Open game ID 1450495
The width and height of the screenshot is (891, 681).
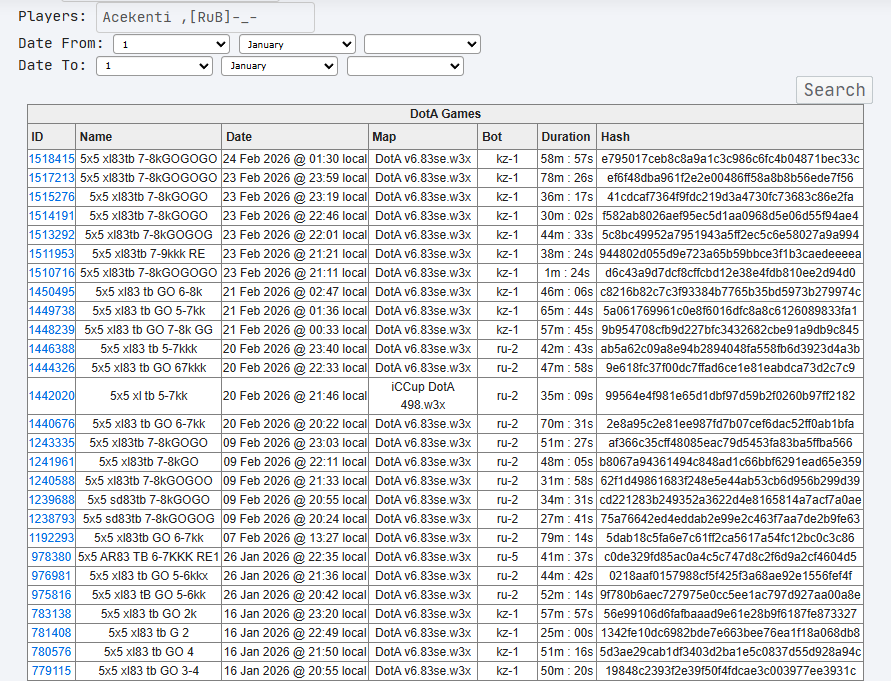[x=52, y=292]
